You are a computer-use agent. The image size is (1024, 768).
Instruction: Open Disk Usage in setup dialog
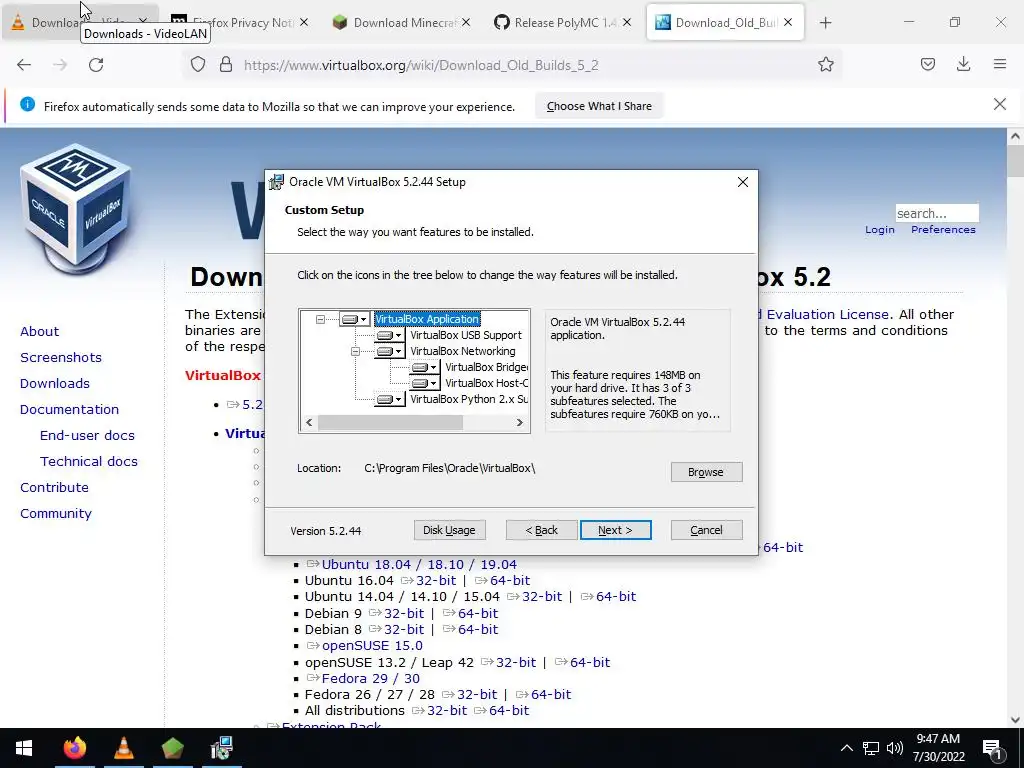[449, 530]
